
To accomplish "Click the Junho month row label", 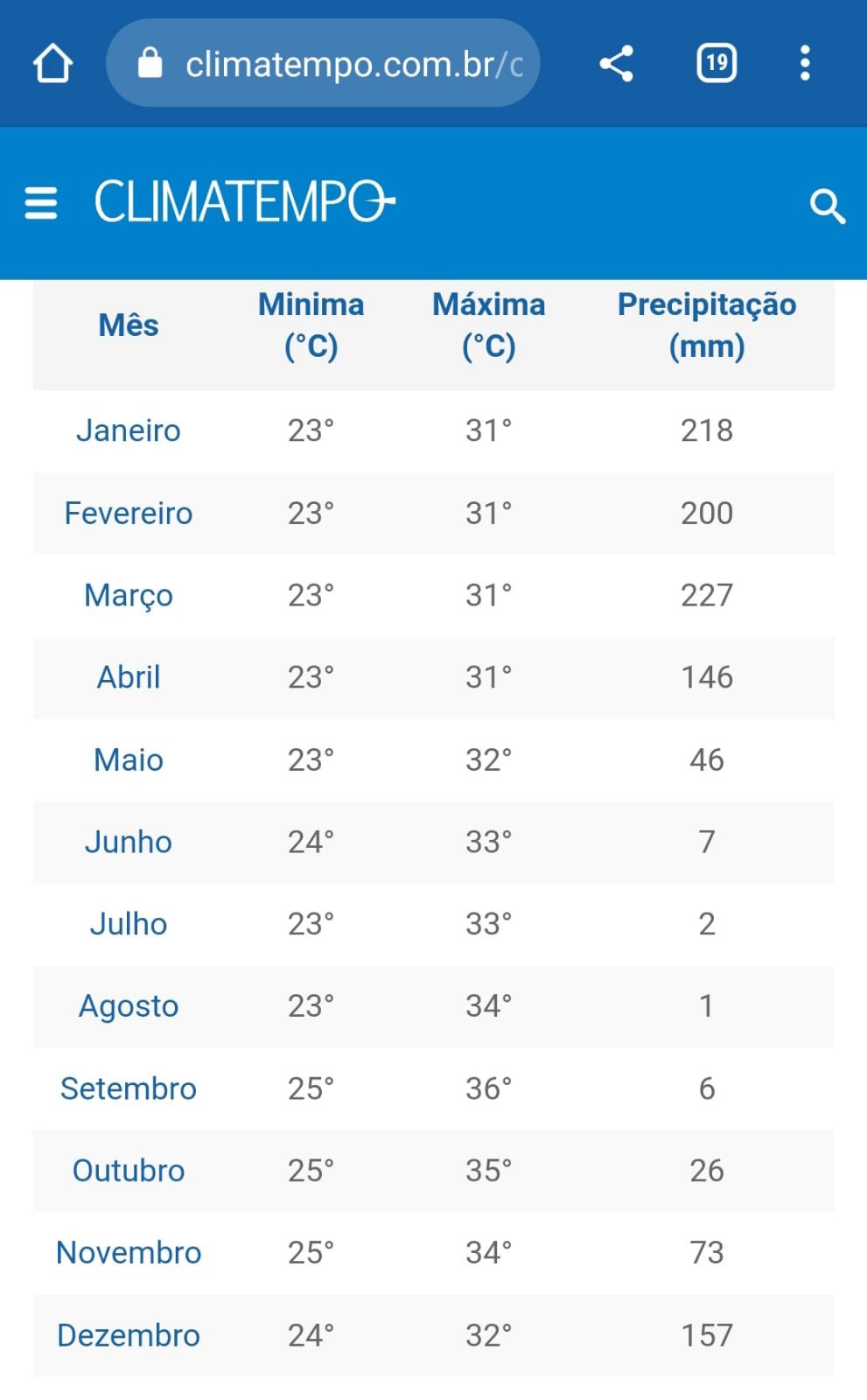I will (x=129, y=842).
